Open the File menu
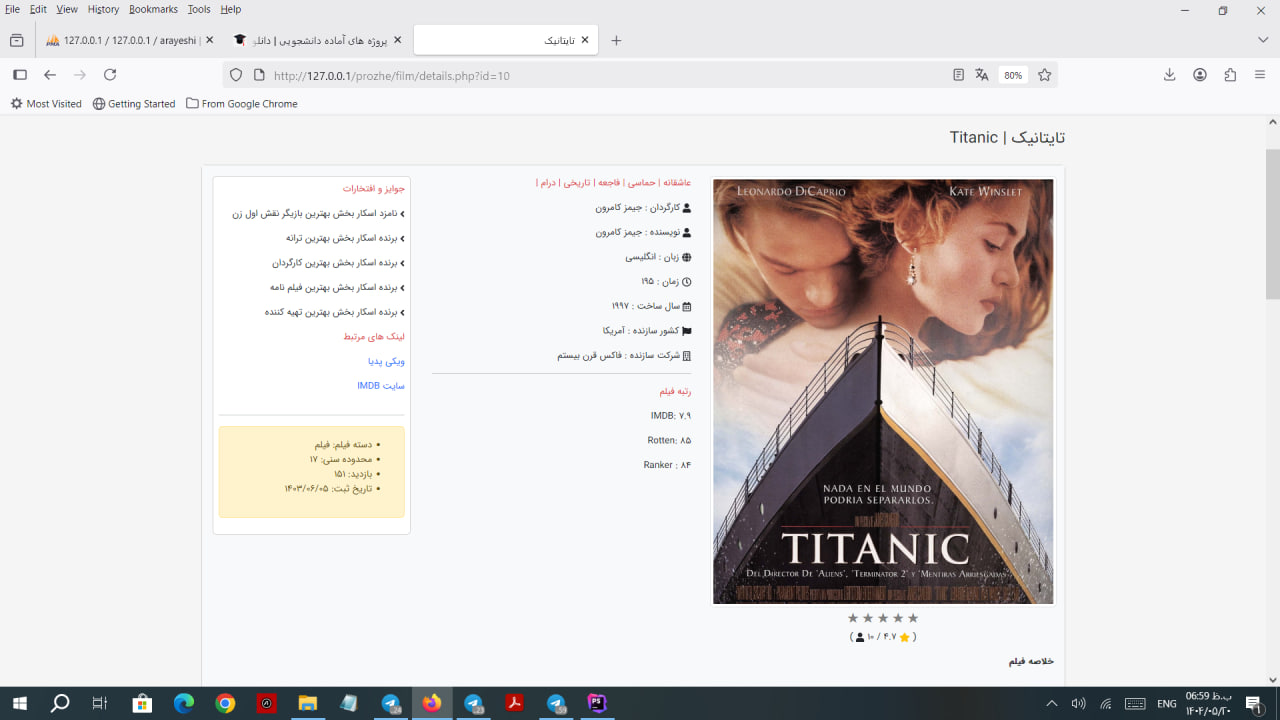Screen dimensions: 1280x720 (12, 9)
